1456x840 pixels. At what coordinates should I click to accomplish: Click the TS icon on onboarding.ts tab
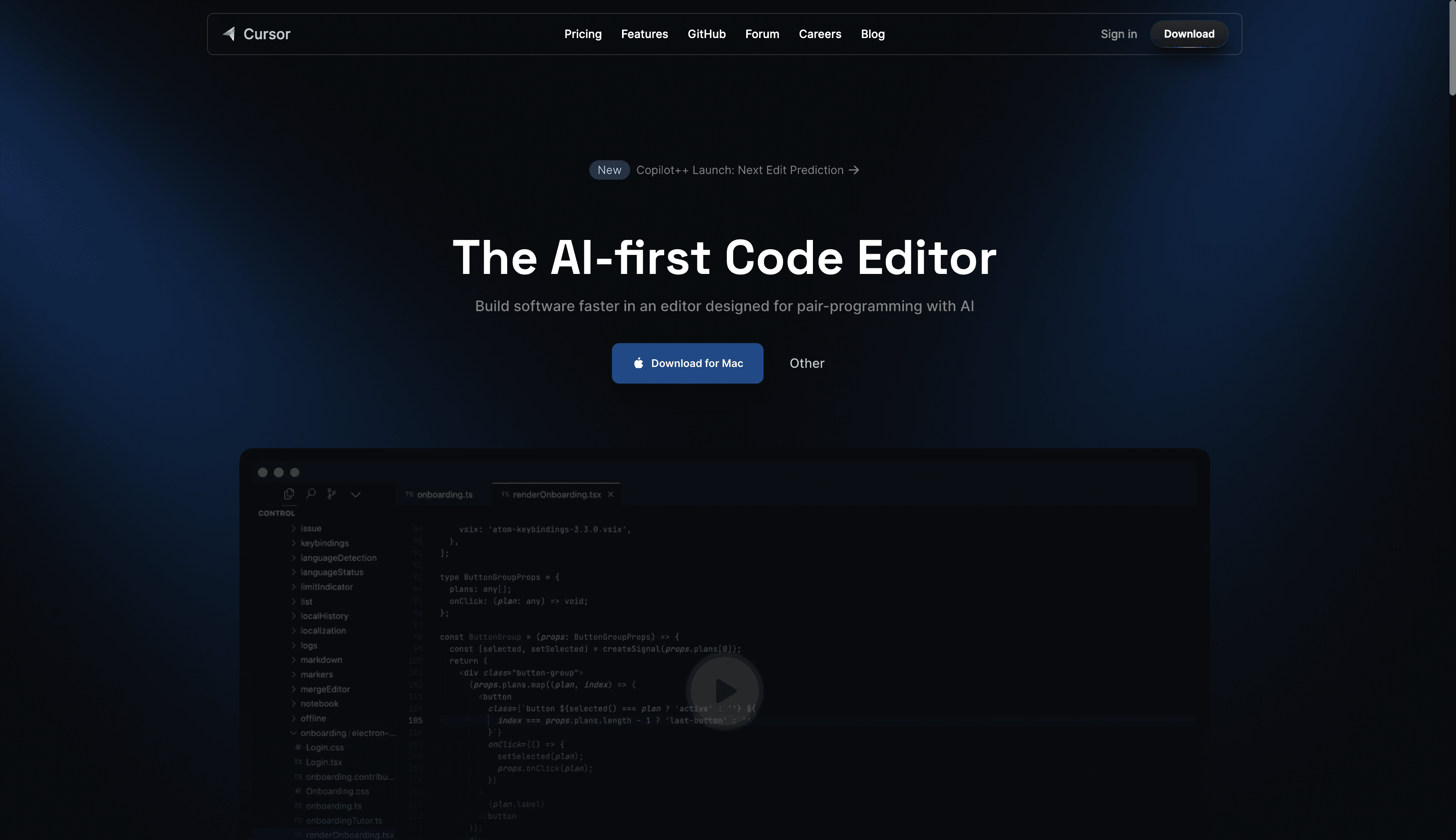(409, 494)
